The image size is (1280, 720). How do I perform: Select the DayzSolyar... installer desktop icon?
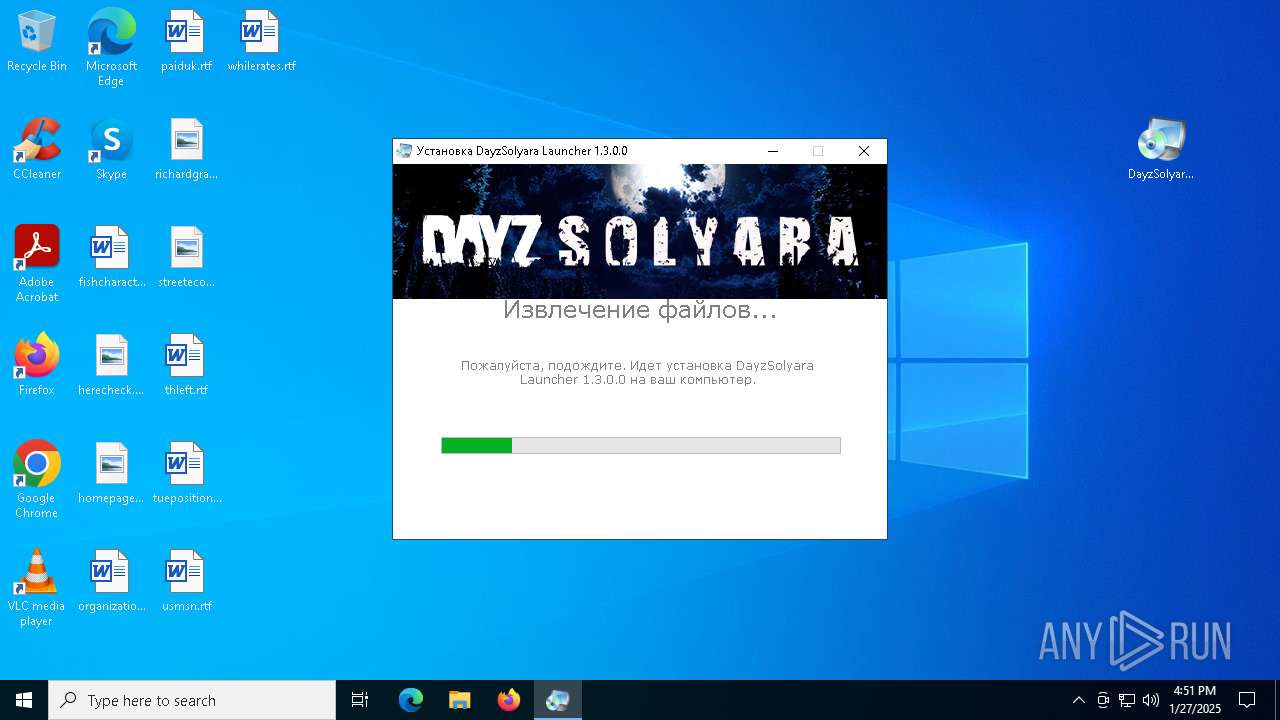click(1161, 150)
